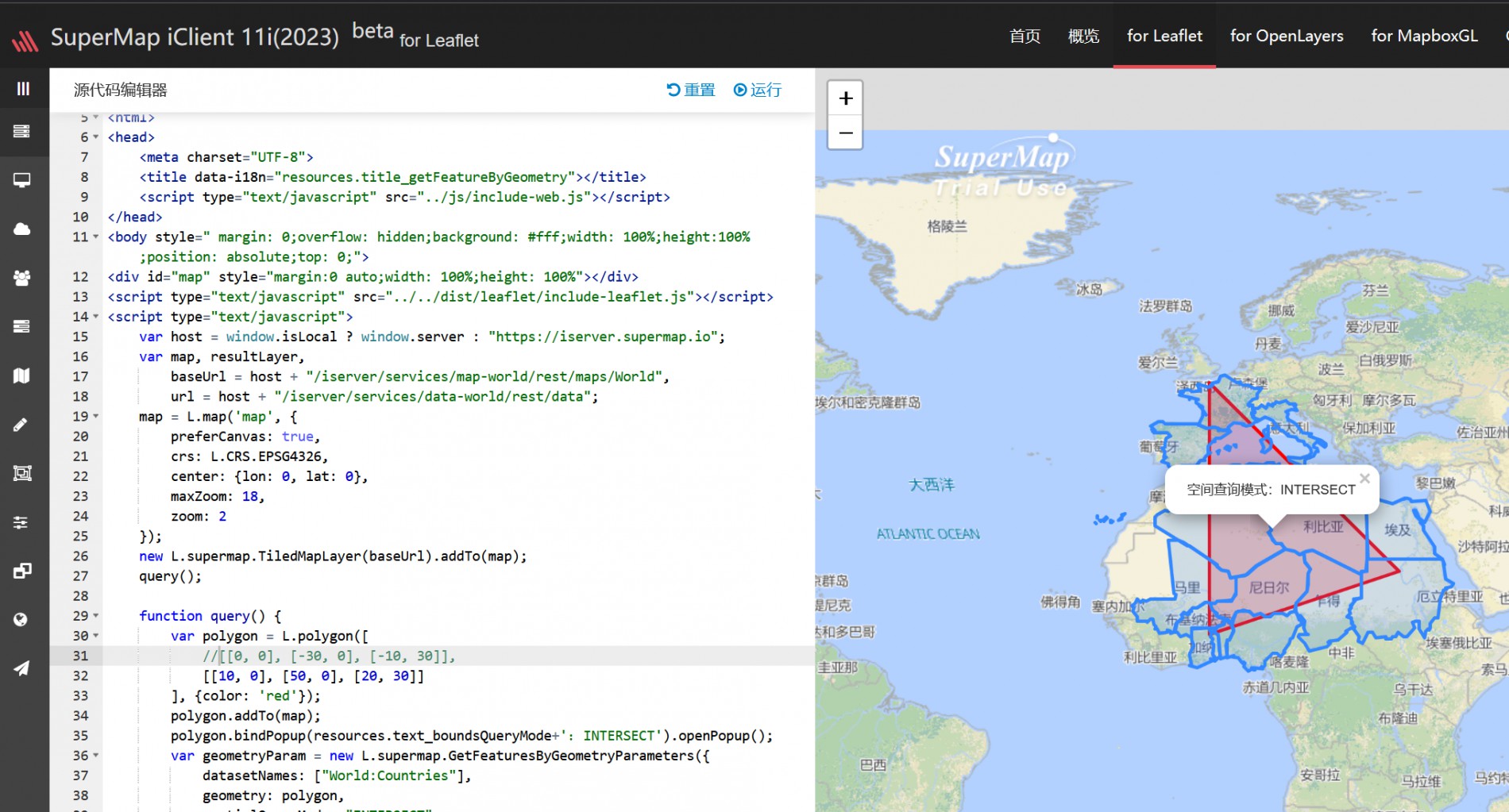The width and height of the screenshot is (1509, 812).
Task: Open the cloud category icon
Action: (x=22, y=229)
